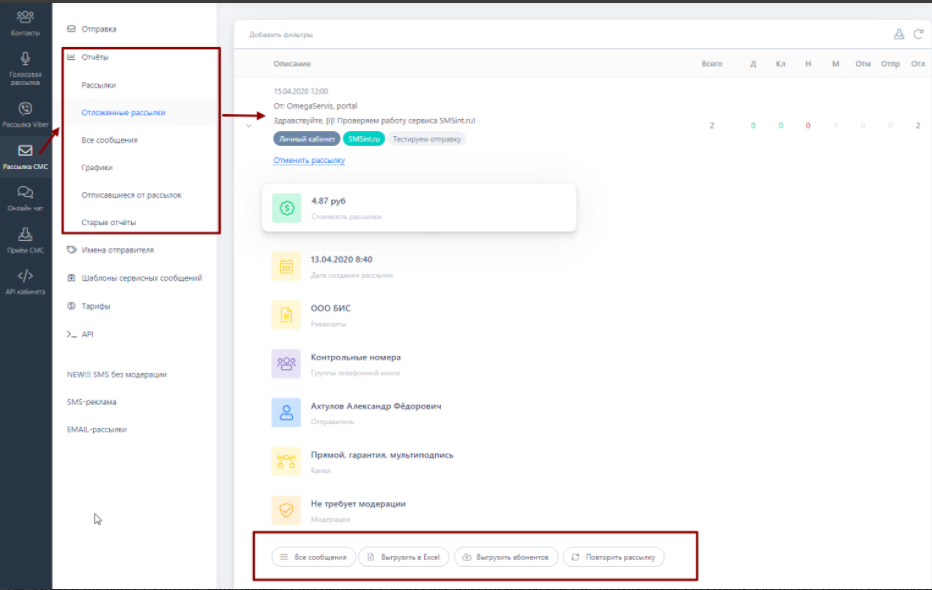Viewport: 932px width, 590px height.
Task: Click Все сообщения button at bottom
Action: coord(313,557)
